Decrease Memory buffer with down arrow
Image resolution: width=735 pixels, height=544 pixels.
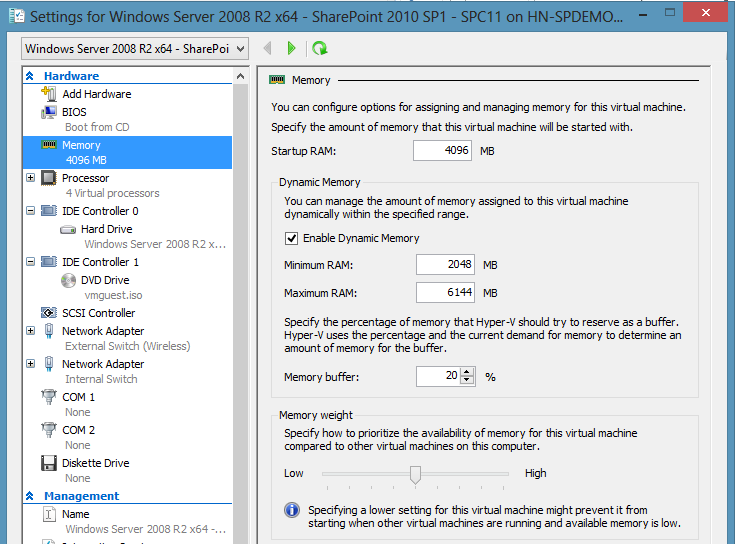click(x=467, y=380)
